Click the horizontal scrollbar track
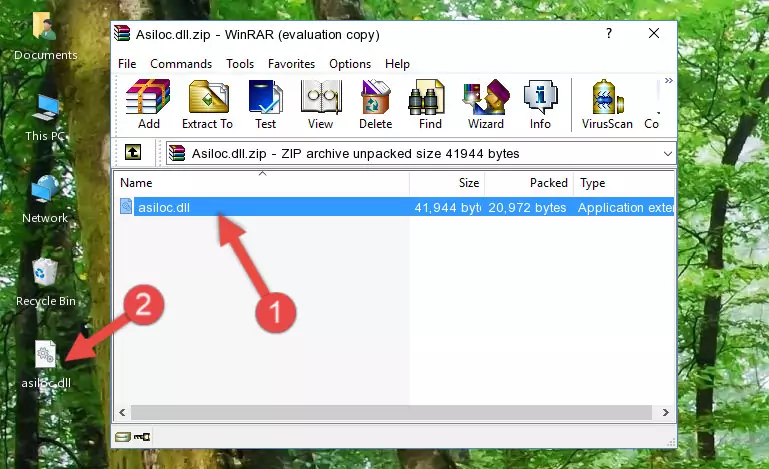Image resolution: width=769 pixels, height=469 pixels. [x=391, y=413]
